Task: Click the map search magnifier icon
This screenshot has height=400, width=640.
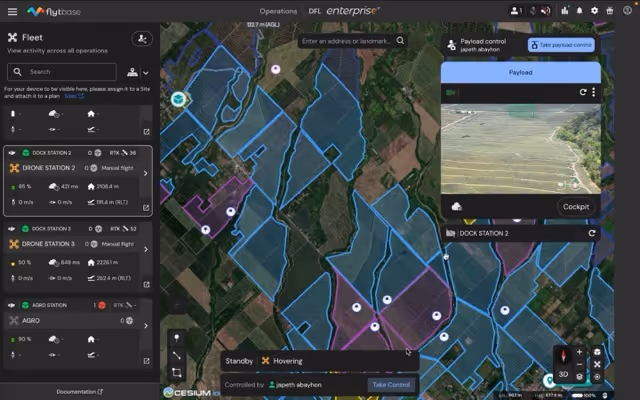Action: click(400, 40)
